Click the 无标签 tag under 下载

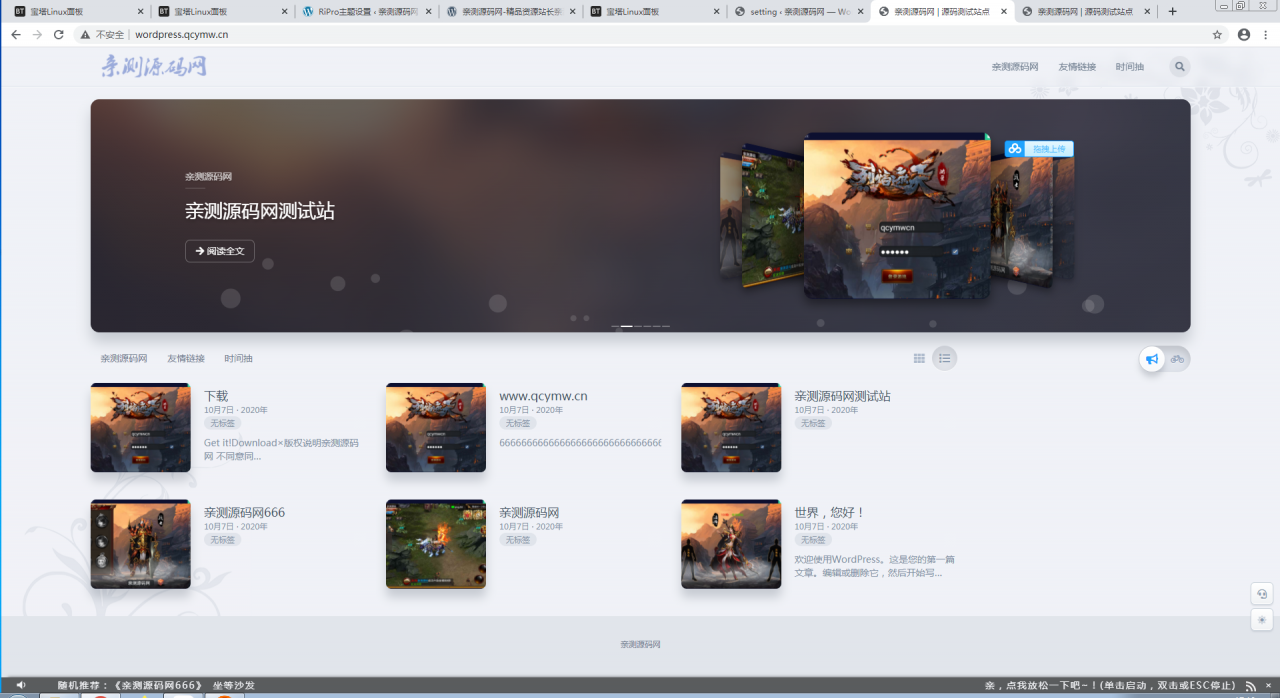[x=222, y=423]
